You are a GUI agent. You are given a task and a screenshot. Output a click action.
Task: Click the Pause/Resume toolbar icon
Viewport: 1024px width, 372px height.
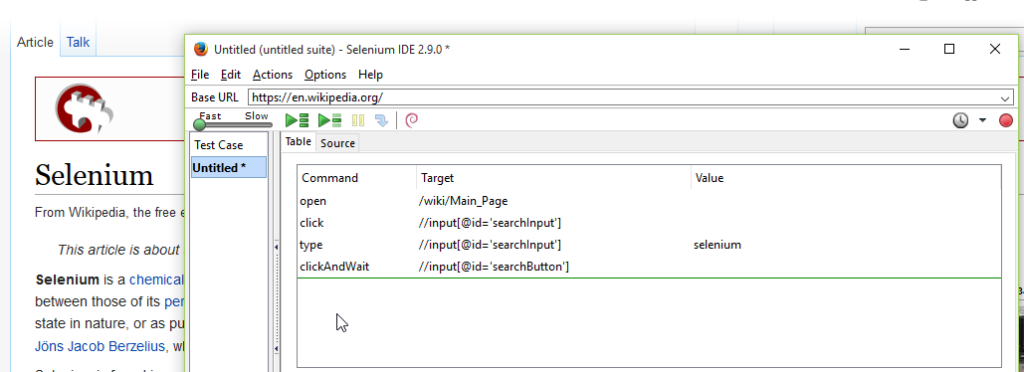point(358,120)
